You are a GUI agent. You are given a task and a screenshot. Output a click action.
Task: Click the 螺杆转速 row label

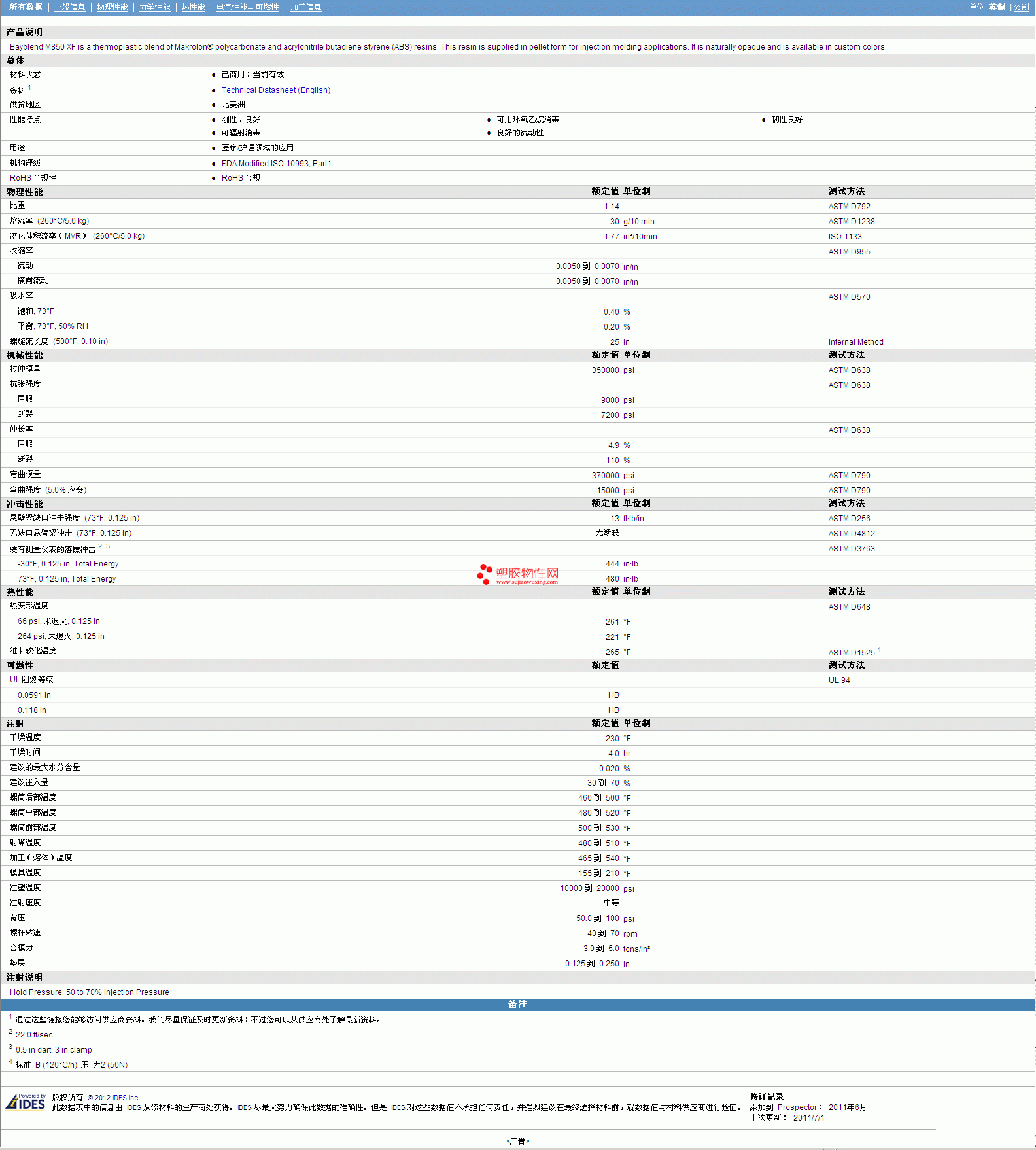pos(25,933)
